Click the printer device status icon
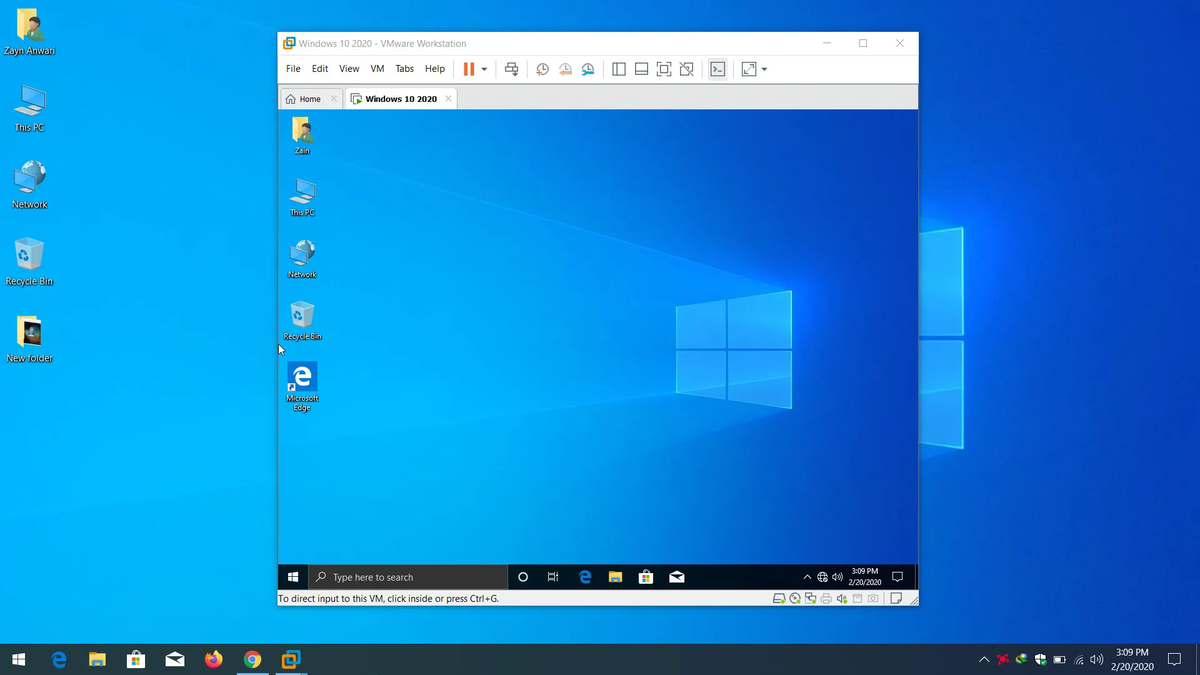 [826, 599]
